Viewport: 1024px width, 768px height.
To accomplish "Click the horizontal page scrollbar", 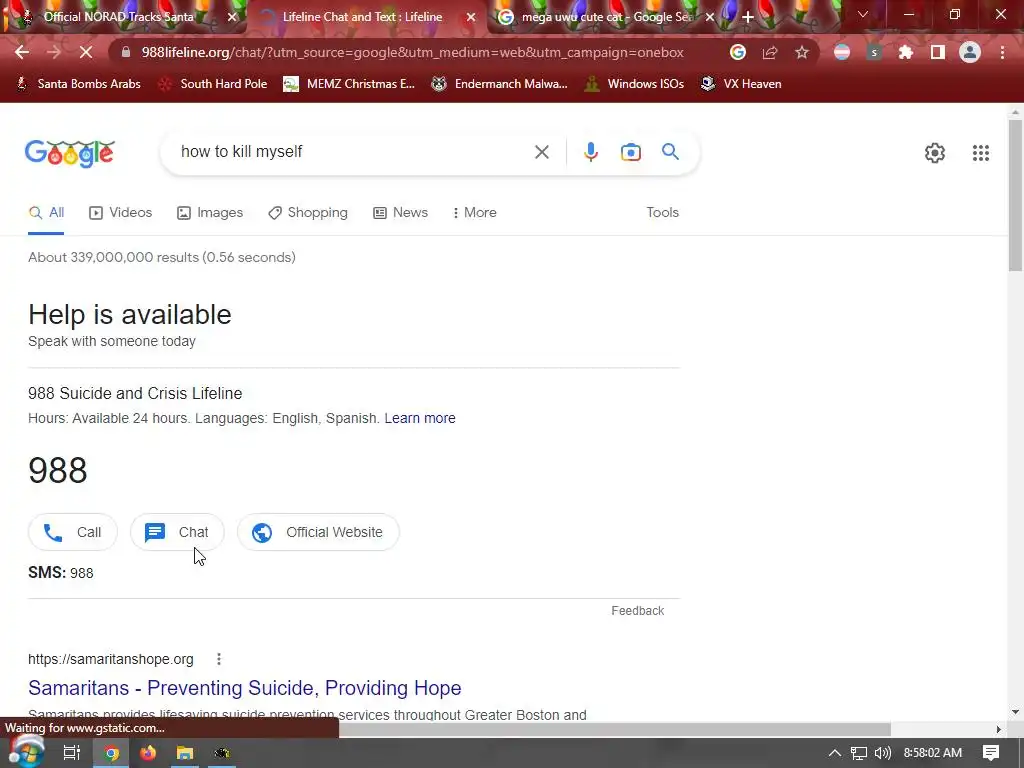I will [x=614, y=729].
